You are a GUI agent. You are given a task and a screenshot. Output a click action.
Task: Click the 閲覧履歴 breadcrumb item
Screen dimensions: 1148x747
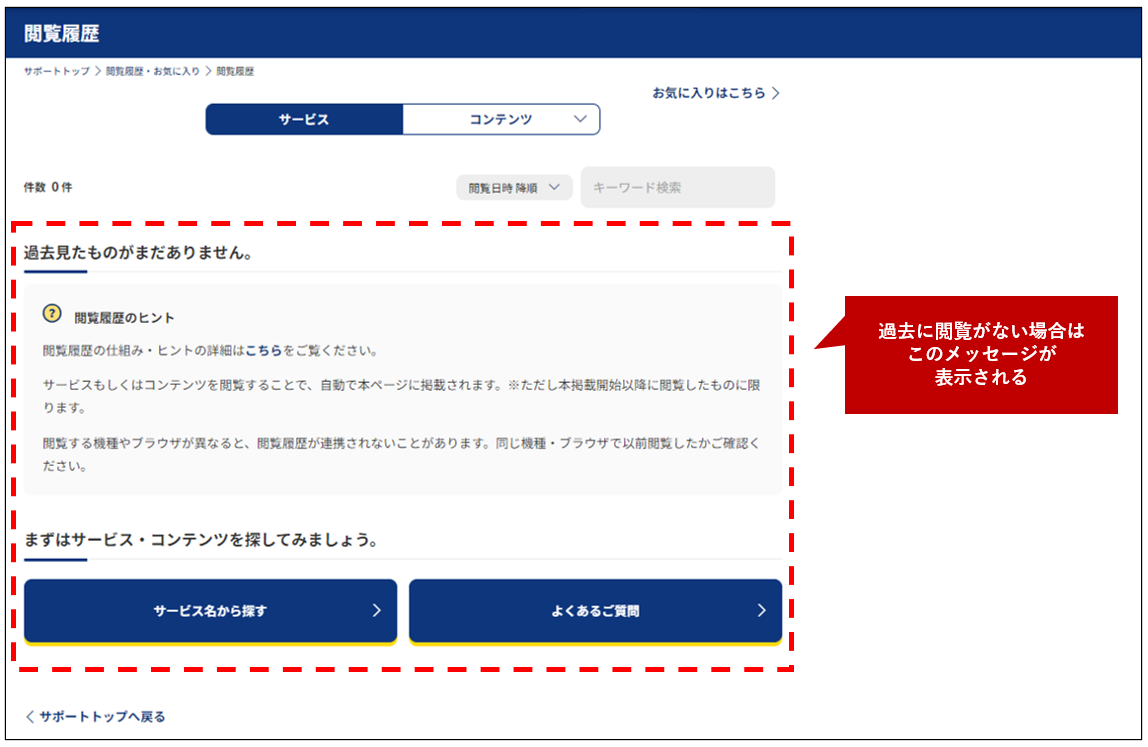[x=235, y=72]
